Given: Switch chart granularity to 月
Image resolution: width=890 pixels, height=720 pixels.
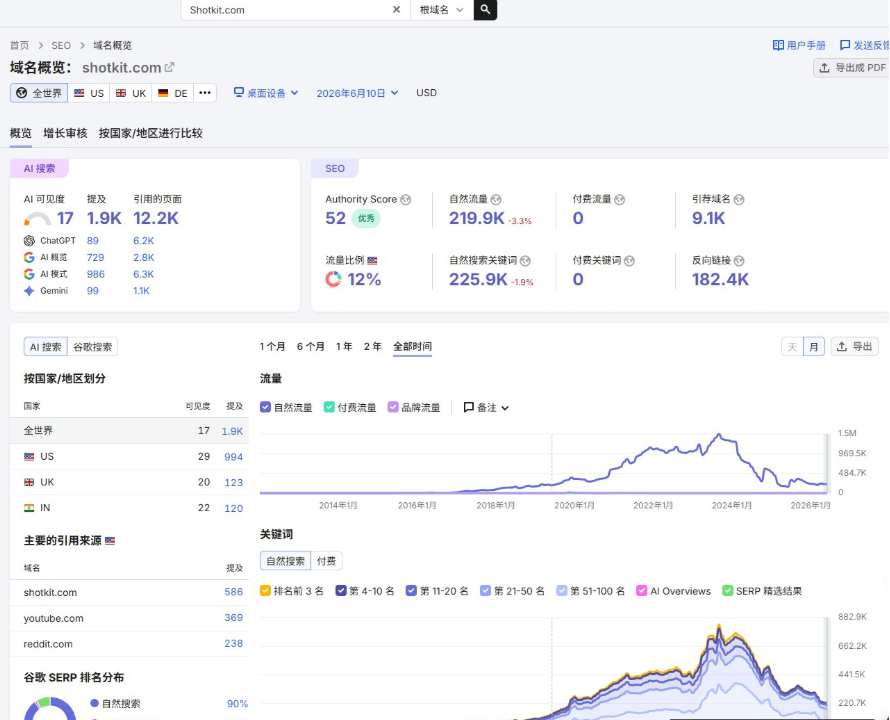Looking at the screenshot, I should (x=814, y=347).
